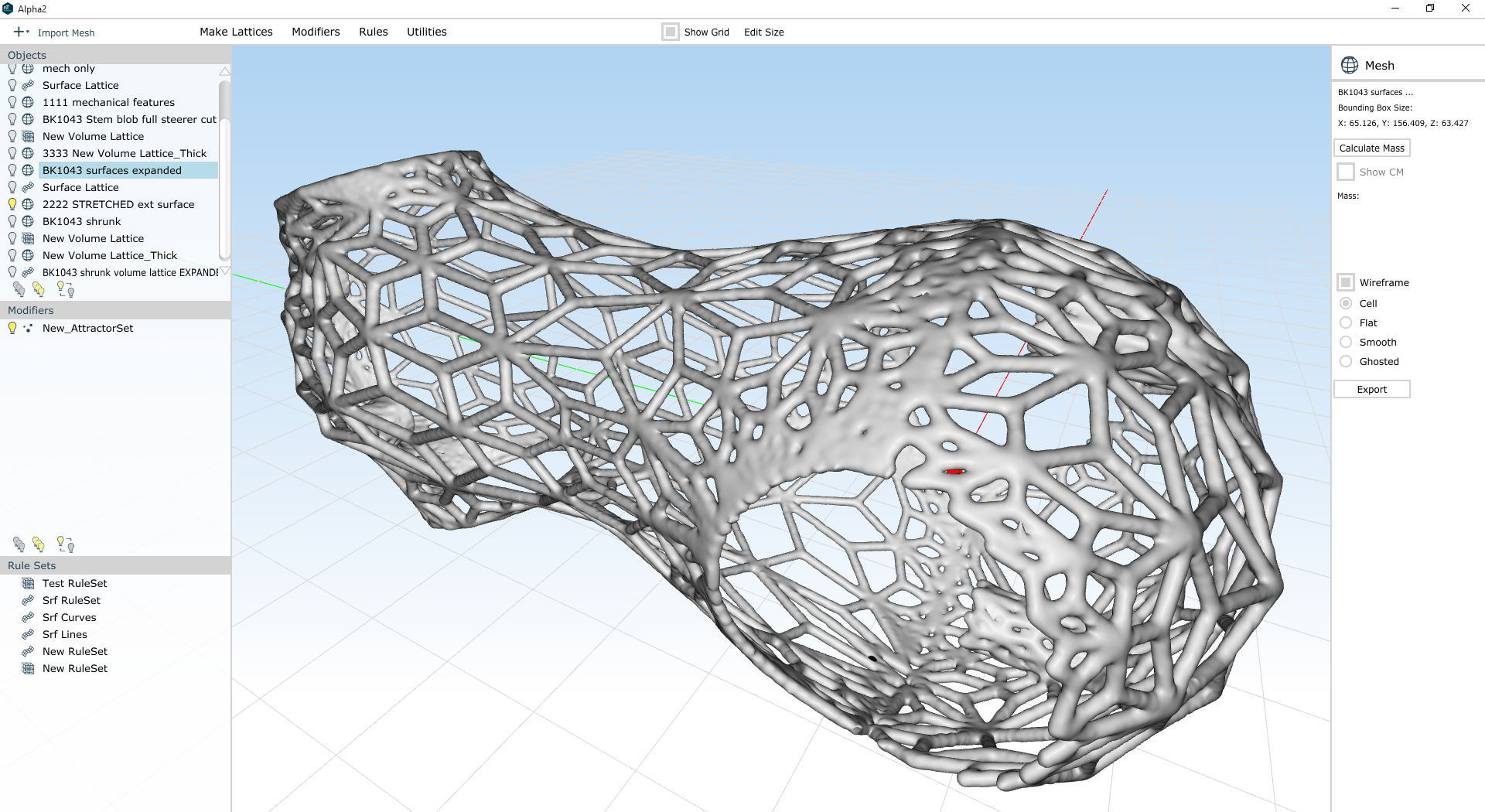
Task: Click the red marker on the lattice model
Action: (954, 471)
